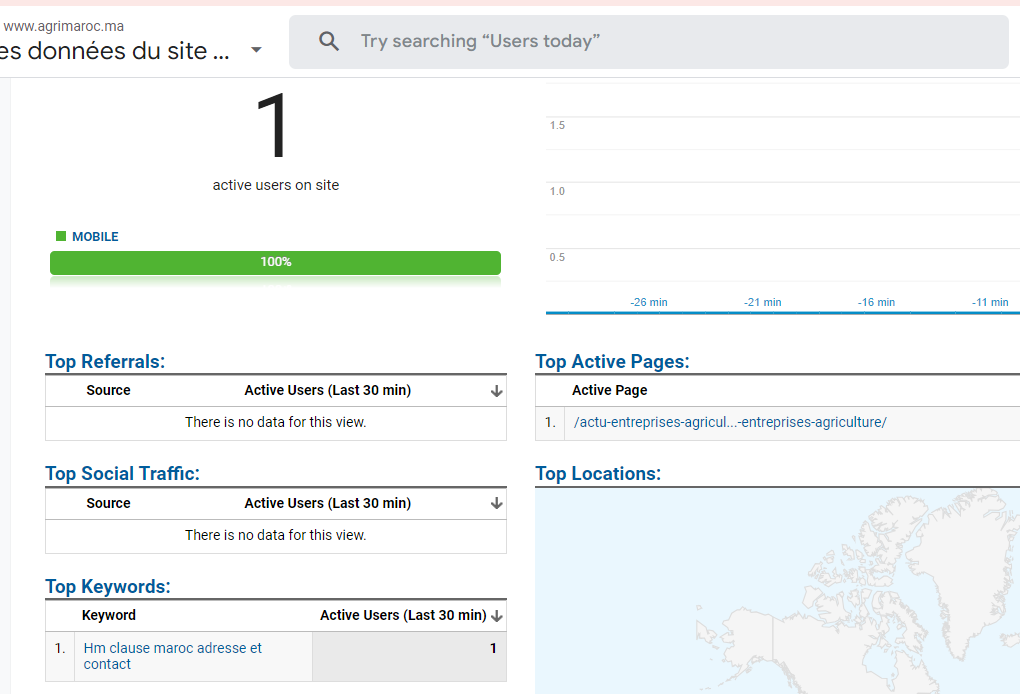The width and height of the screenshot is (1020, 694).
Task: Click the search magnifier icon
Action: [x=329, y=42]
